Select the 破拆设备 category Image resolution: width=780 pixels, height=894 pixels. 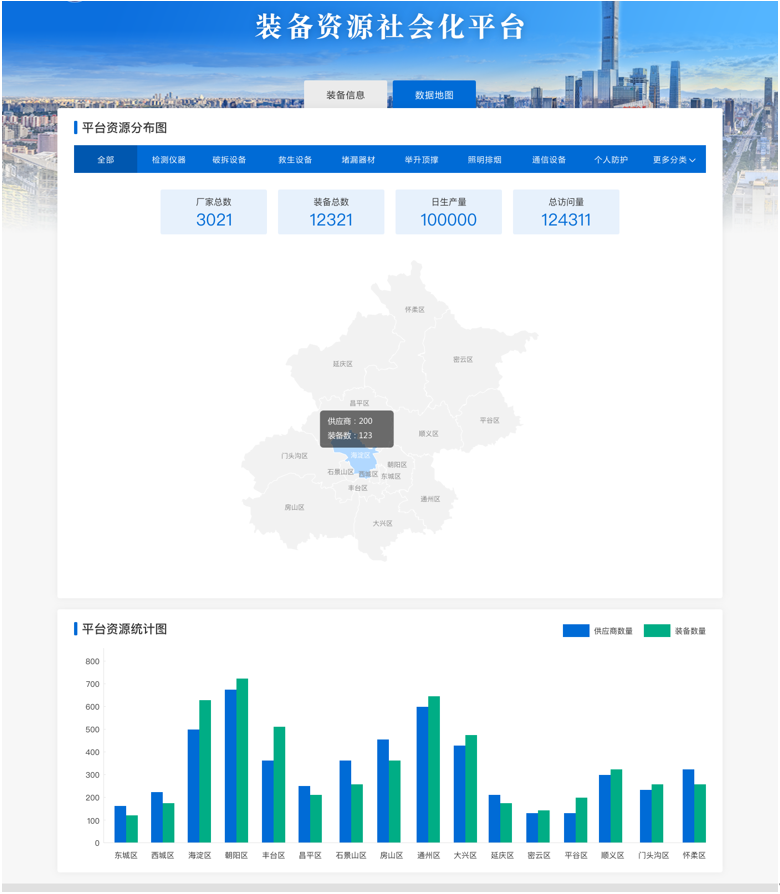tap(229, 159)
